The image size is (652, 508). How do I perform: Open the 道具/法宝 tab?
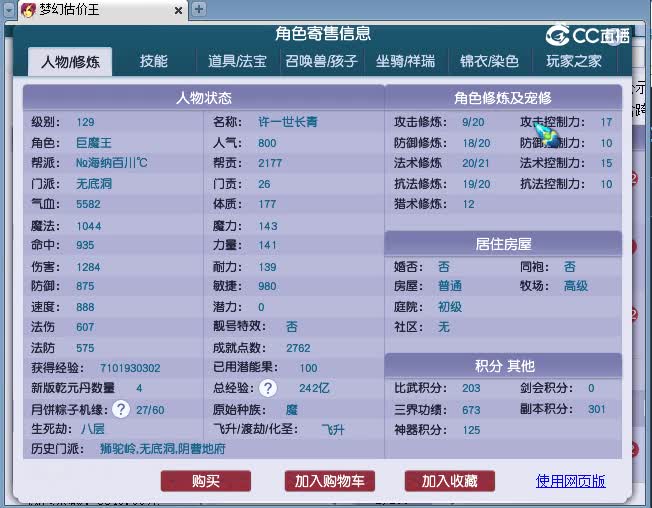(x=237, y=61)
